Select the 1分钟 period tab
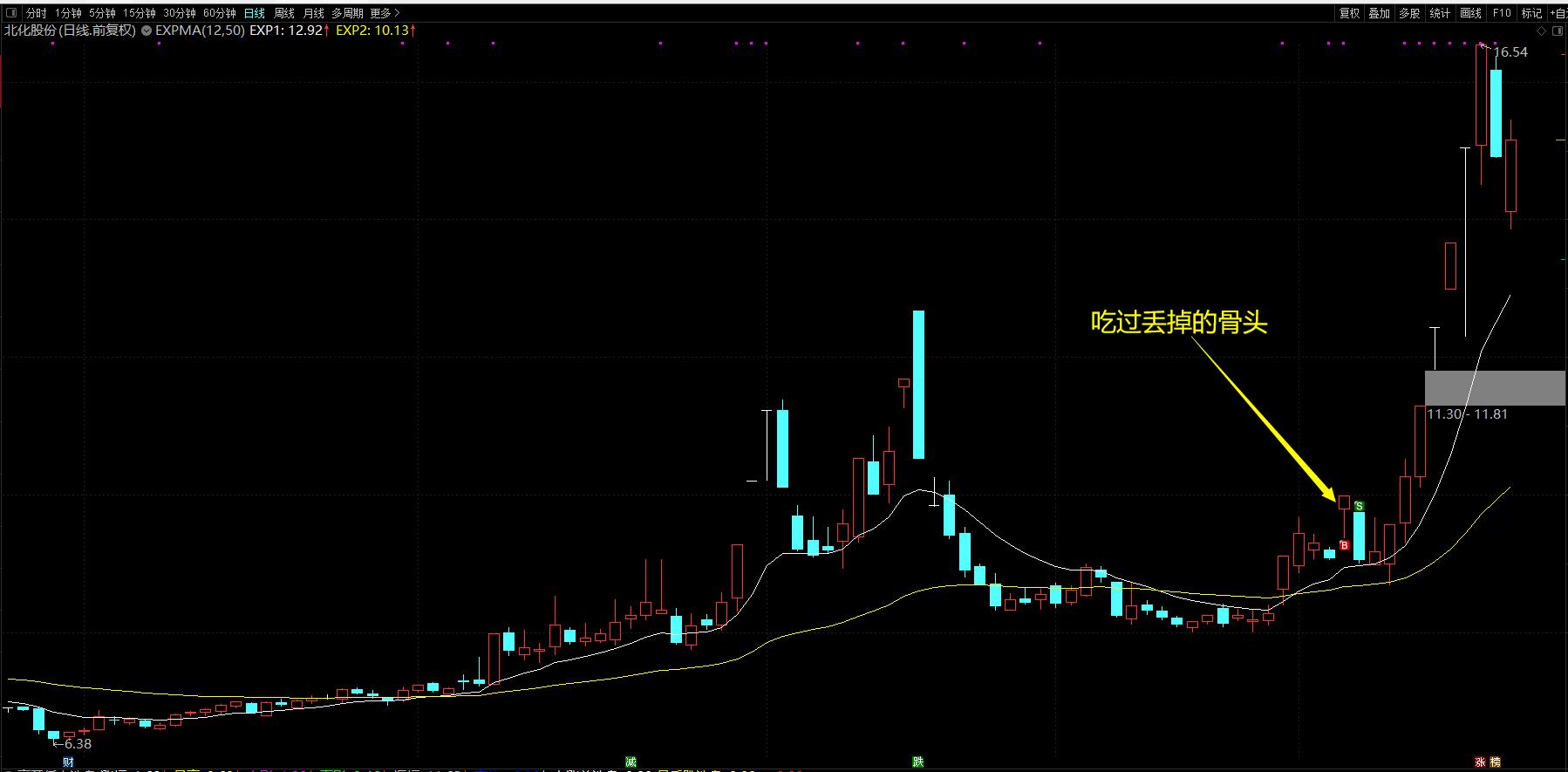This screenshot has width=1568, height=772. (x=68, y=13)
